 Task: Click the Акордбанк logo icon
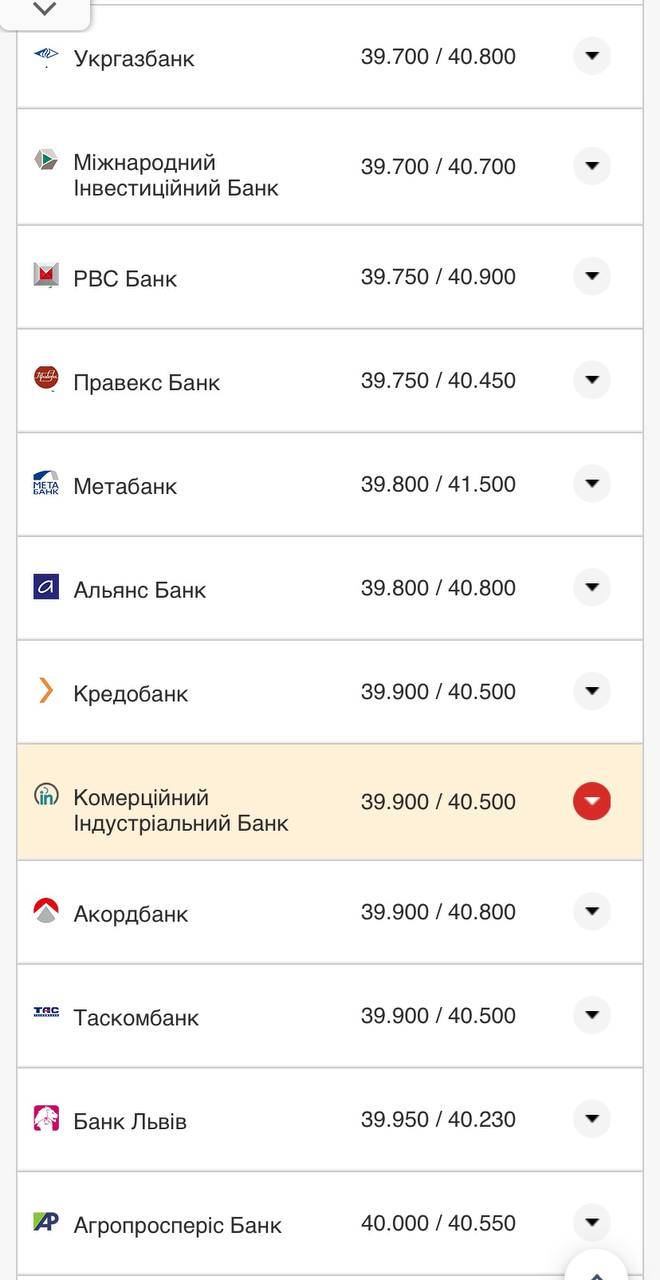tap(44, 911)
